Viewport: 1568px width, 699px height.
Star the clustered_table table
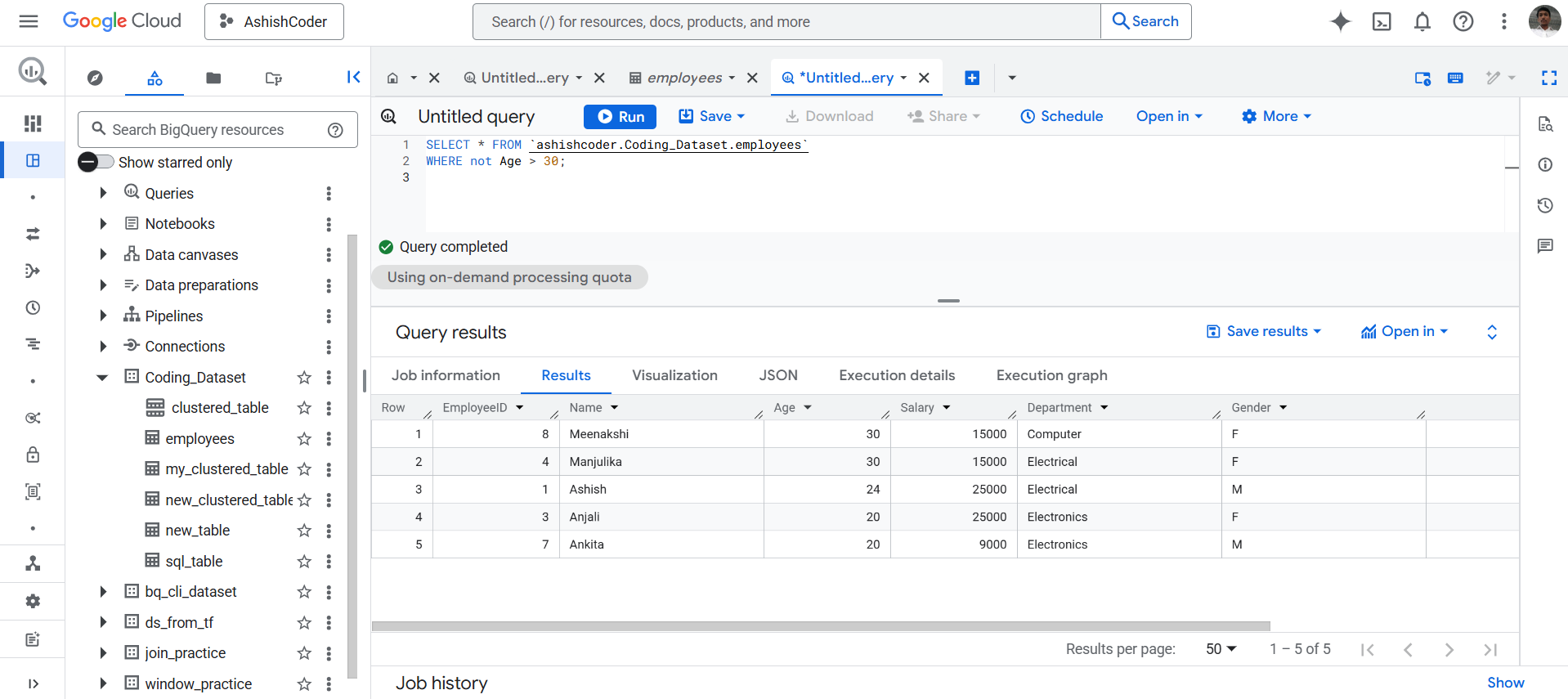(304, 408)
